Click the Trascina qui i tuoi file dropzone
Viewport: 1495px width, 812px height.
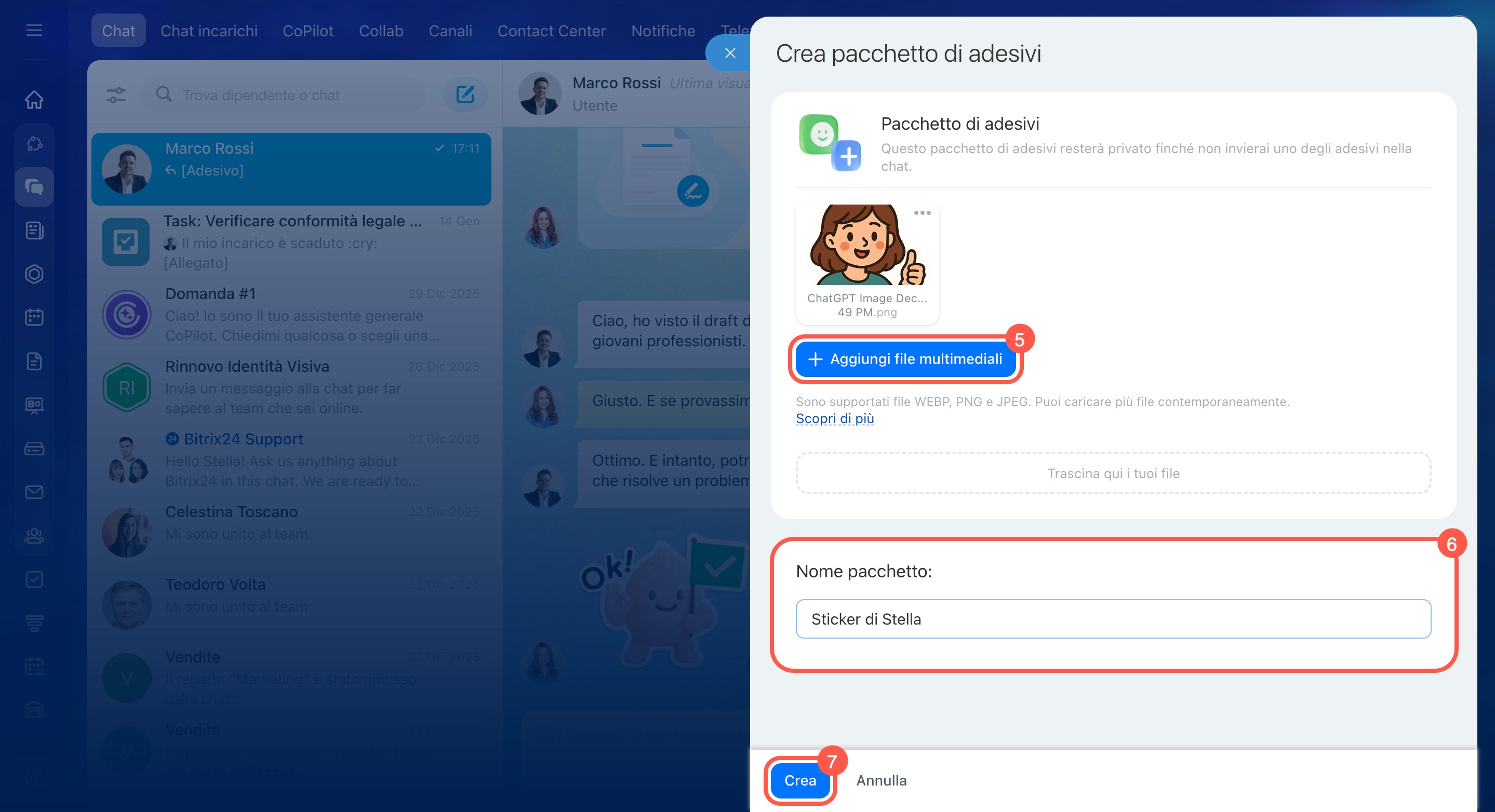tap(1113, 473)
